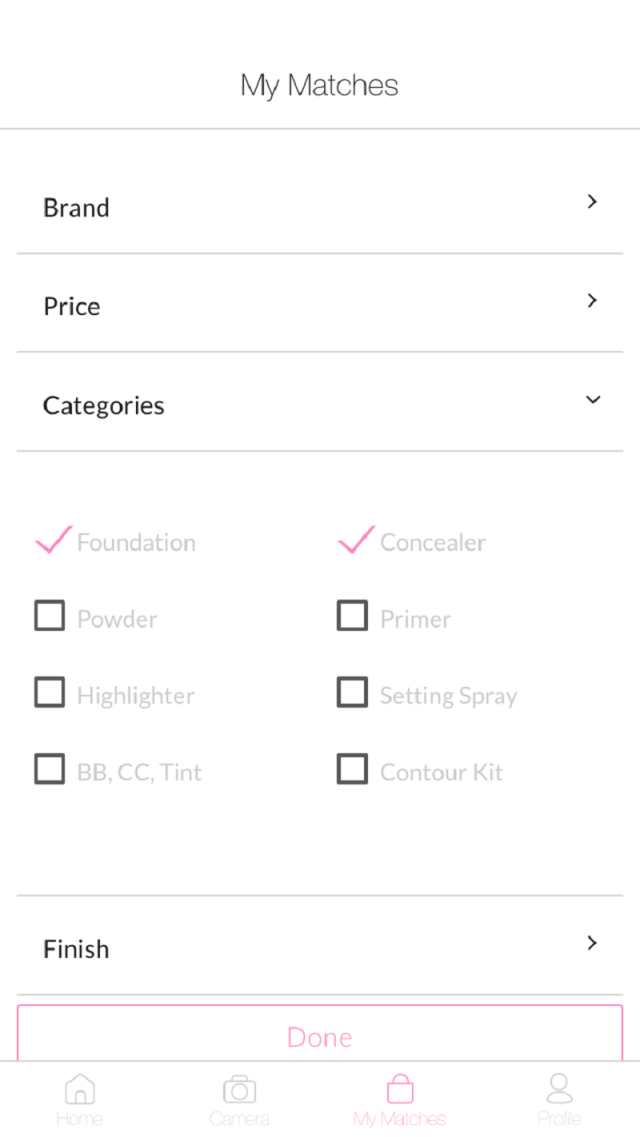Tick the Highlighter checkbox
The image size is (640, 1137).
50,692
